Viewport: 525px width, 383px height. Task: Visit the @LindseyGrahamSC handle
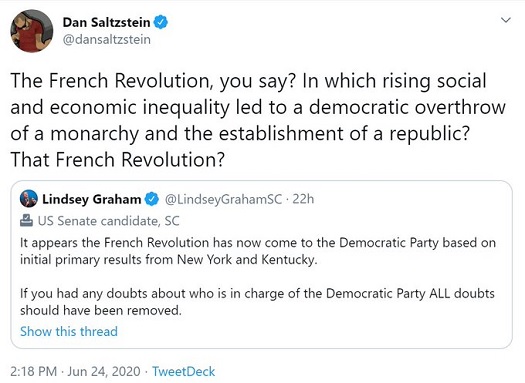223,199
